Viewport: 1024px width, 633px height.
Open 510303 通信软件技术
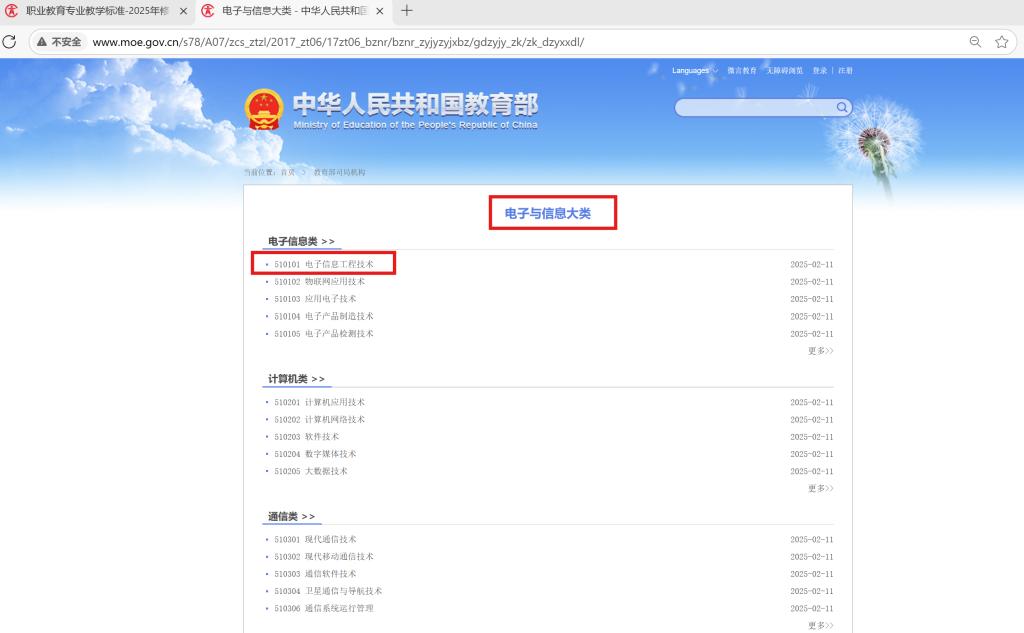315,574
